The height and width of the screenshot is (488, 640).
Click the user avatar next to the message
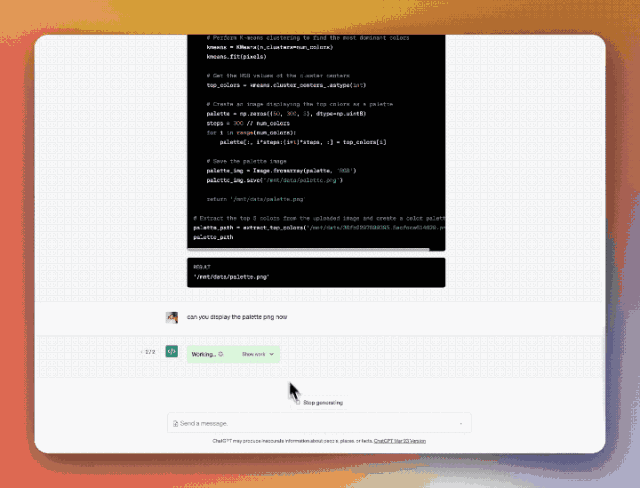pyautogui.click(x=172, y=316)
